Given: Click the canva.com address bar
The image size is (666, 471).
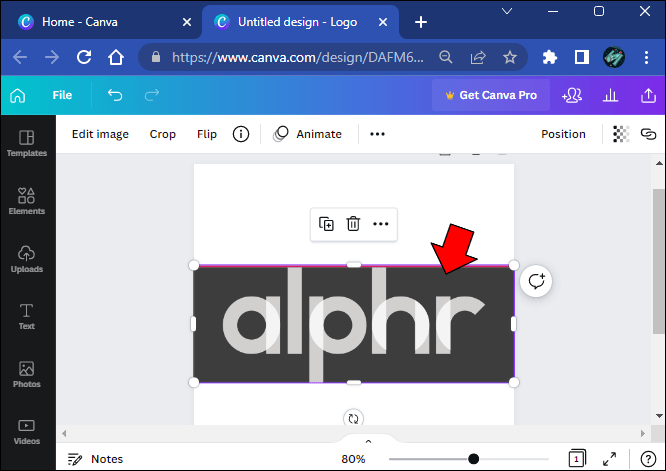Looking at the screenshot, I should pos(298,57).
